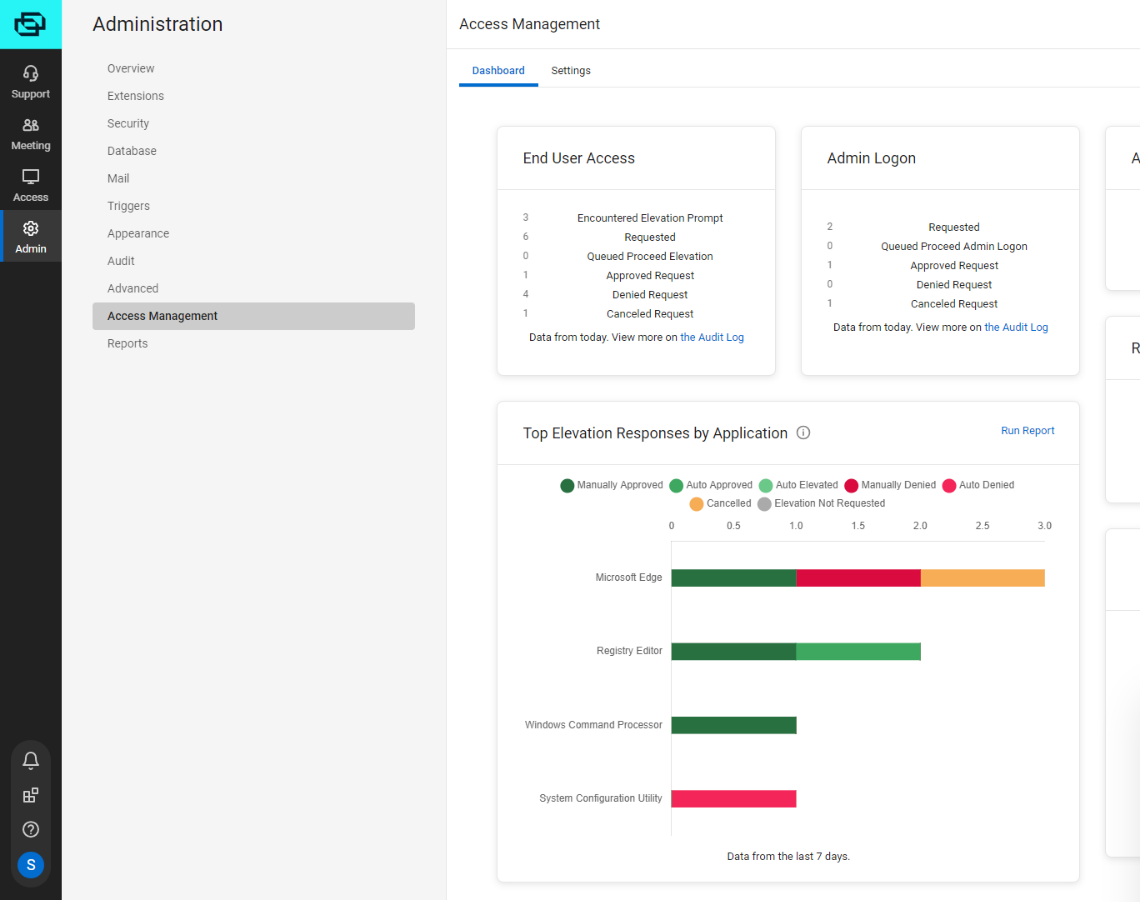Open the Security admin page

(x=128, y=124)
